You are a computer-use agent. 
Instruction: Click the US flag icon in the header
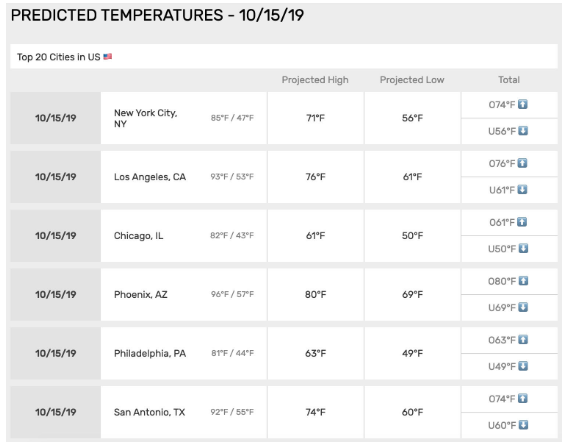tap(108, 57)
